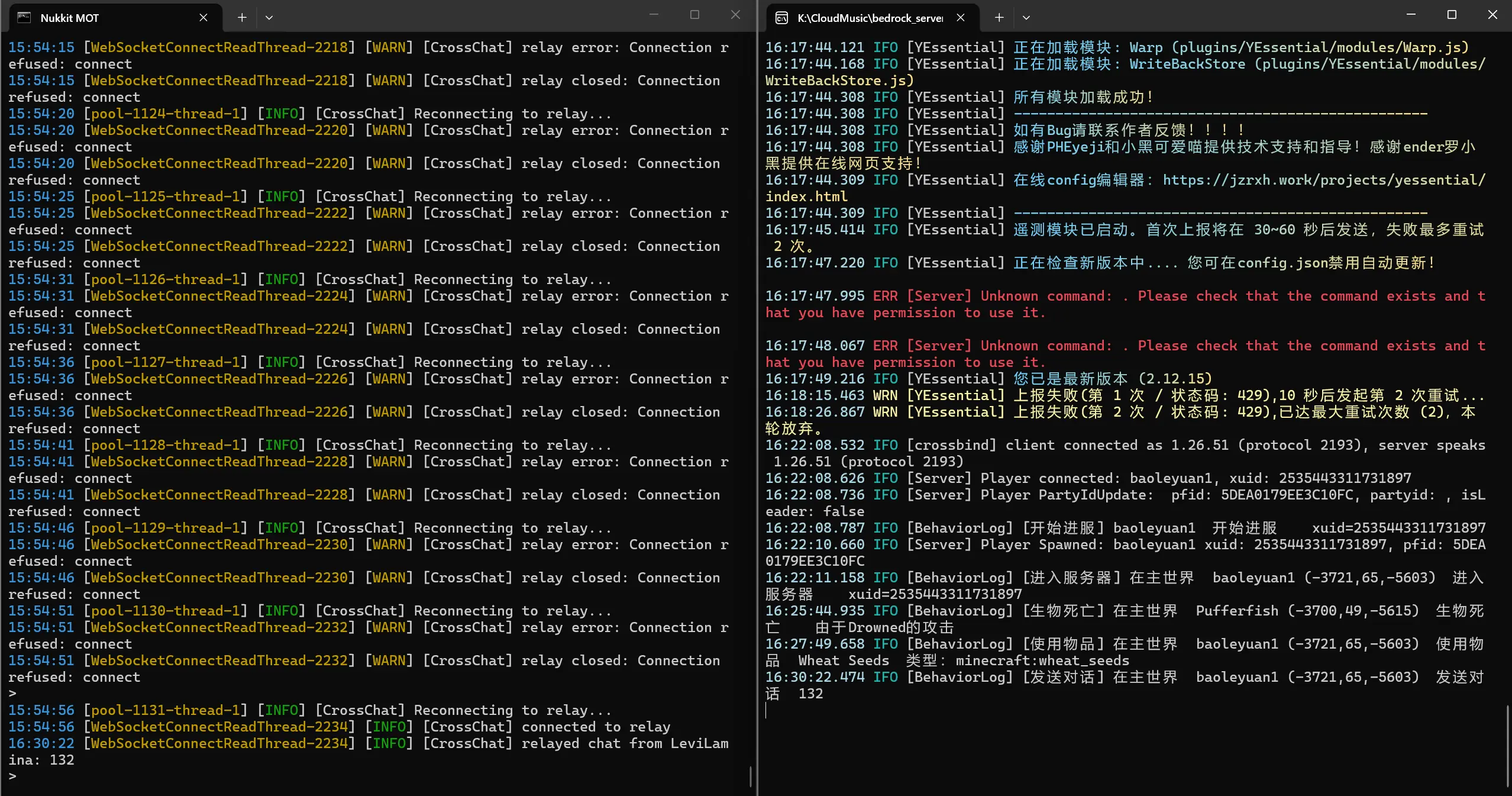Select the Nukkit MOT terminal tab

tap(115, 18)
